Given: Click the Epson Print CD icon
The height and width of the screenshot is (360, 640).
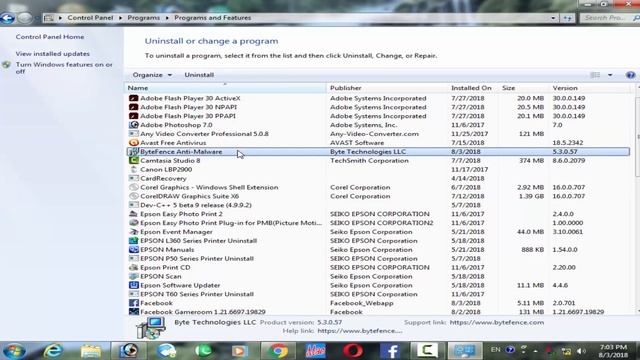Looking at the screenshot, I should (133, 267).
